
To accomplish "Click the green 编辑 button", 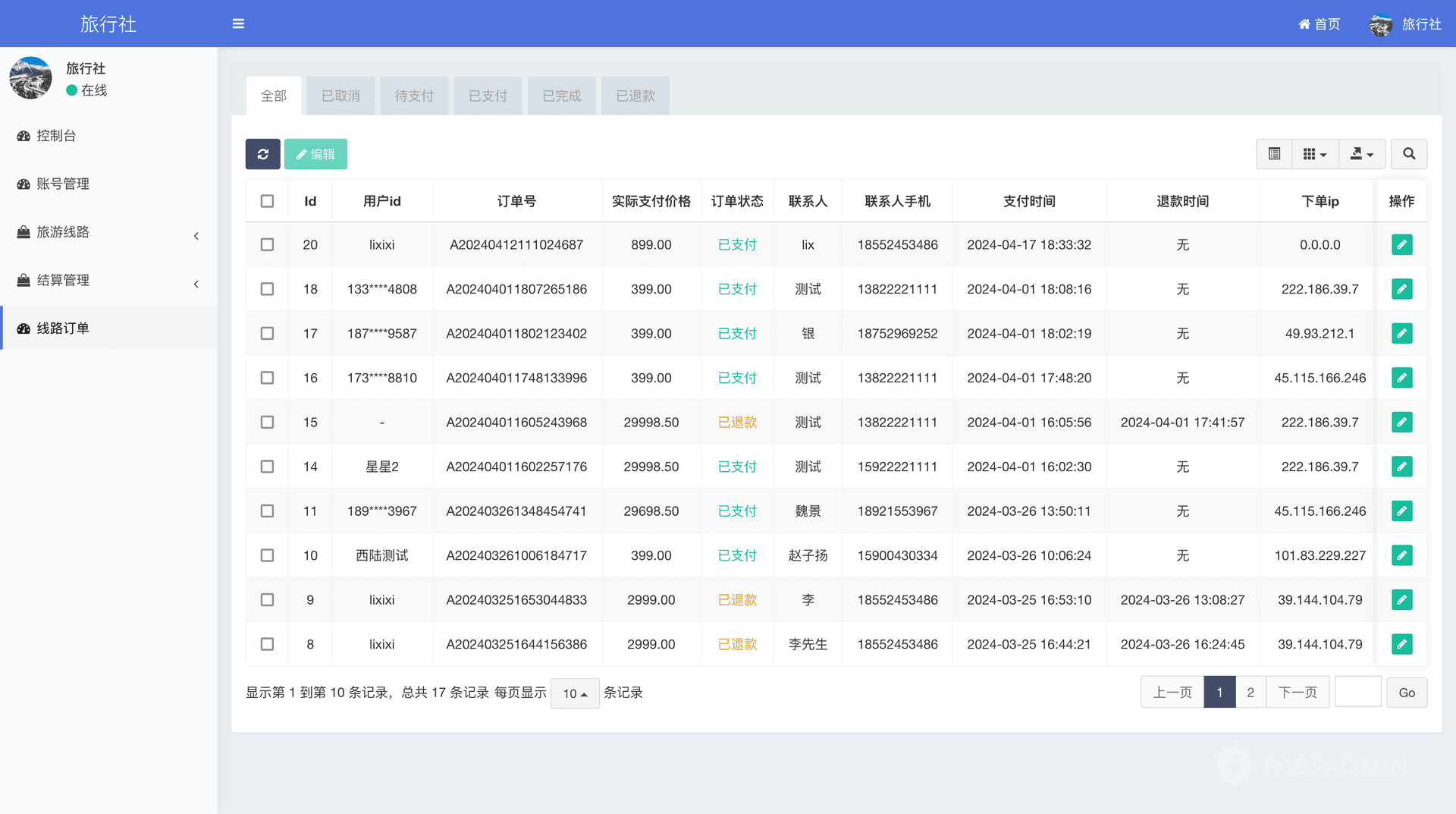I will coord(315,154).
